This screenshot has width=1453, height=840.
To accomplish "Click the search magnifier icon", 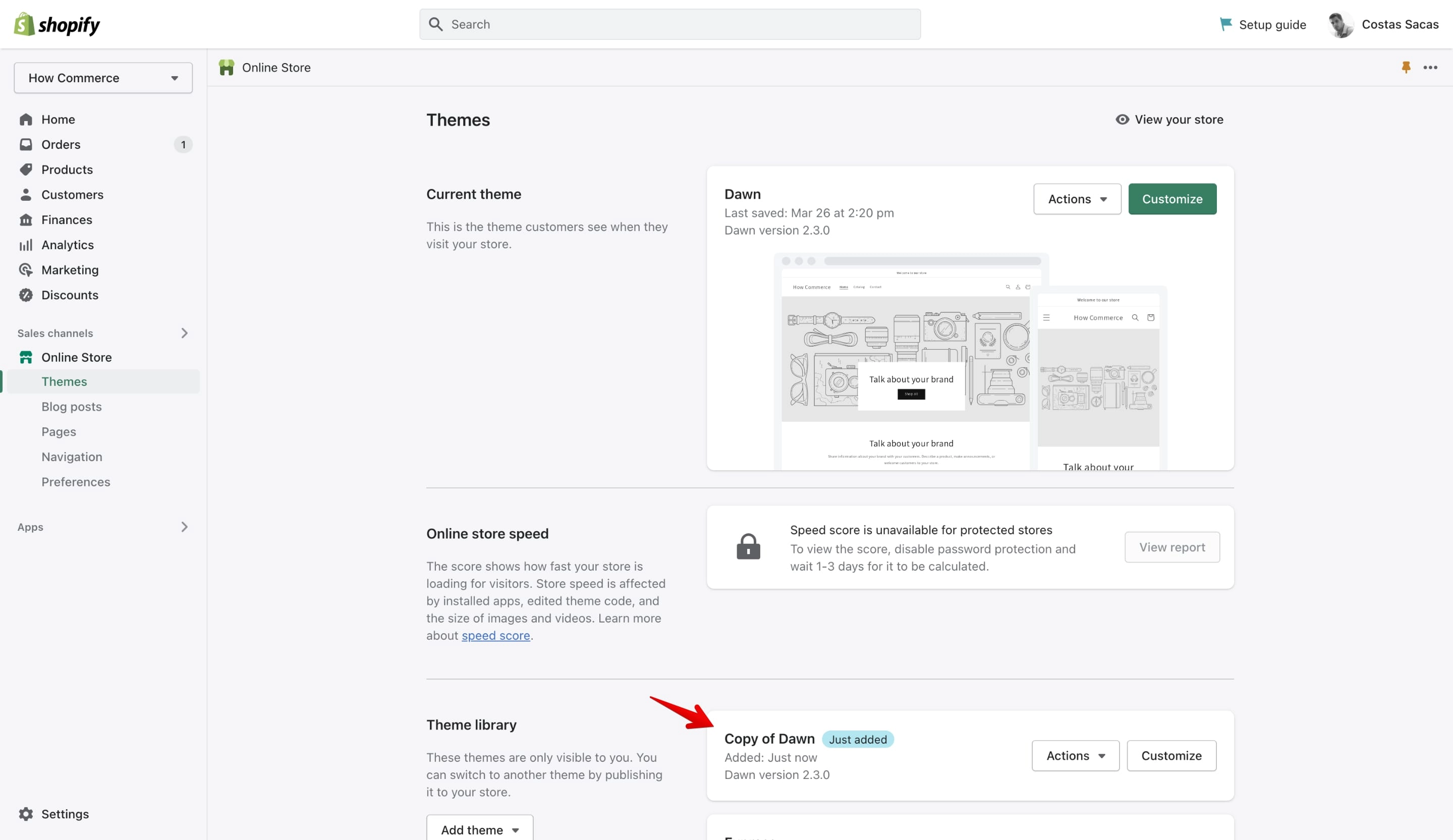I will [x=436, y=24].
